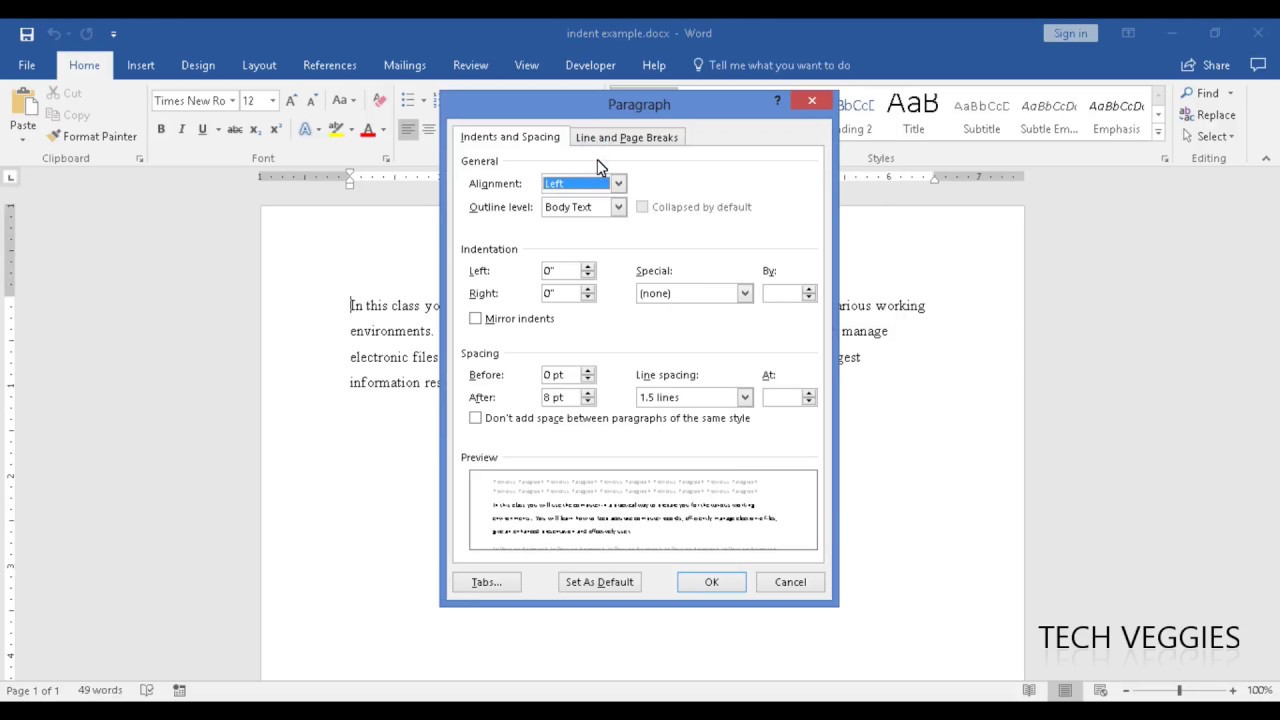Open Text Effects and Typography
This screenshot has height=720, width=1280.
[x=307, y=130]
